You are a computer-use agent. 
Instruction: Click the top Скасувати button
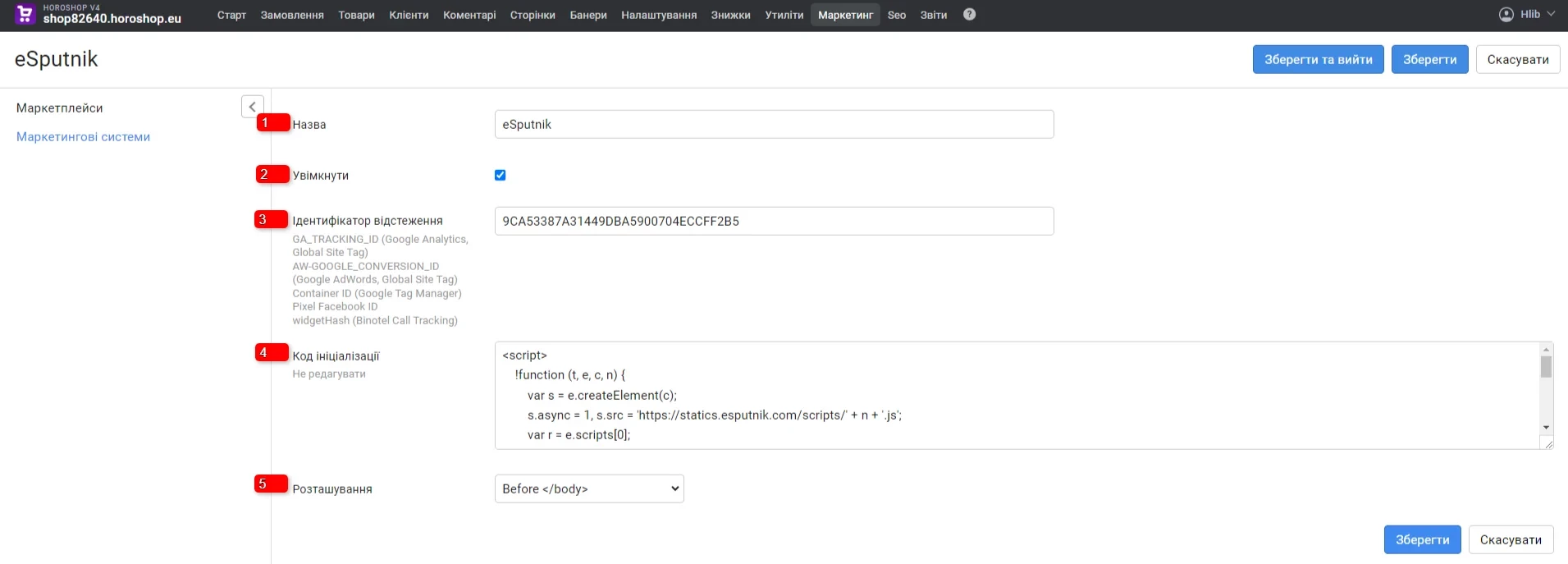(x=1518, y=59)
